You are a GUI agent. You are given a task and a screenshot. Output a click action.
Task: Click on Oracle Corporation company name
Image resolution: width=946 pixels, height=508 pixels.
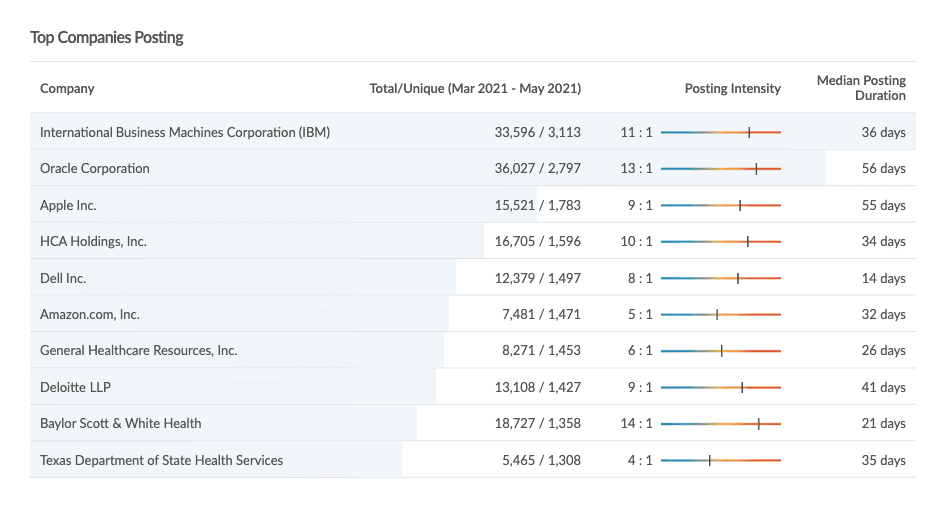pos(95,168)
